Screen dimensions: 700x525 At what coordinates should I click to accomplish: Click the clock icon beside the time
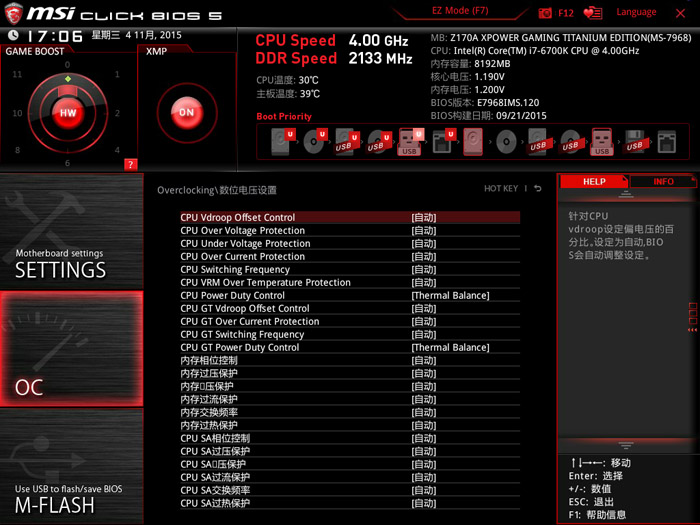[x=12, y=35]
